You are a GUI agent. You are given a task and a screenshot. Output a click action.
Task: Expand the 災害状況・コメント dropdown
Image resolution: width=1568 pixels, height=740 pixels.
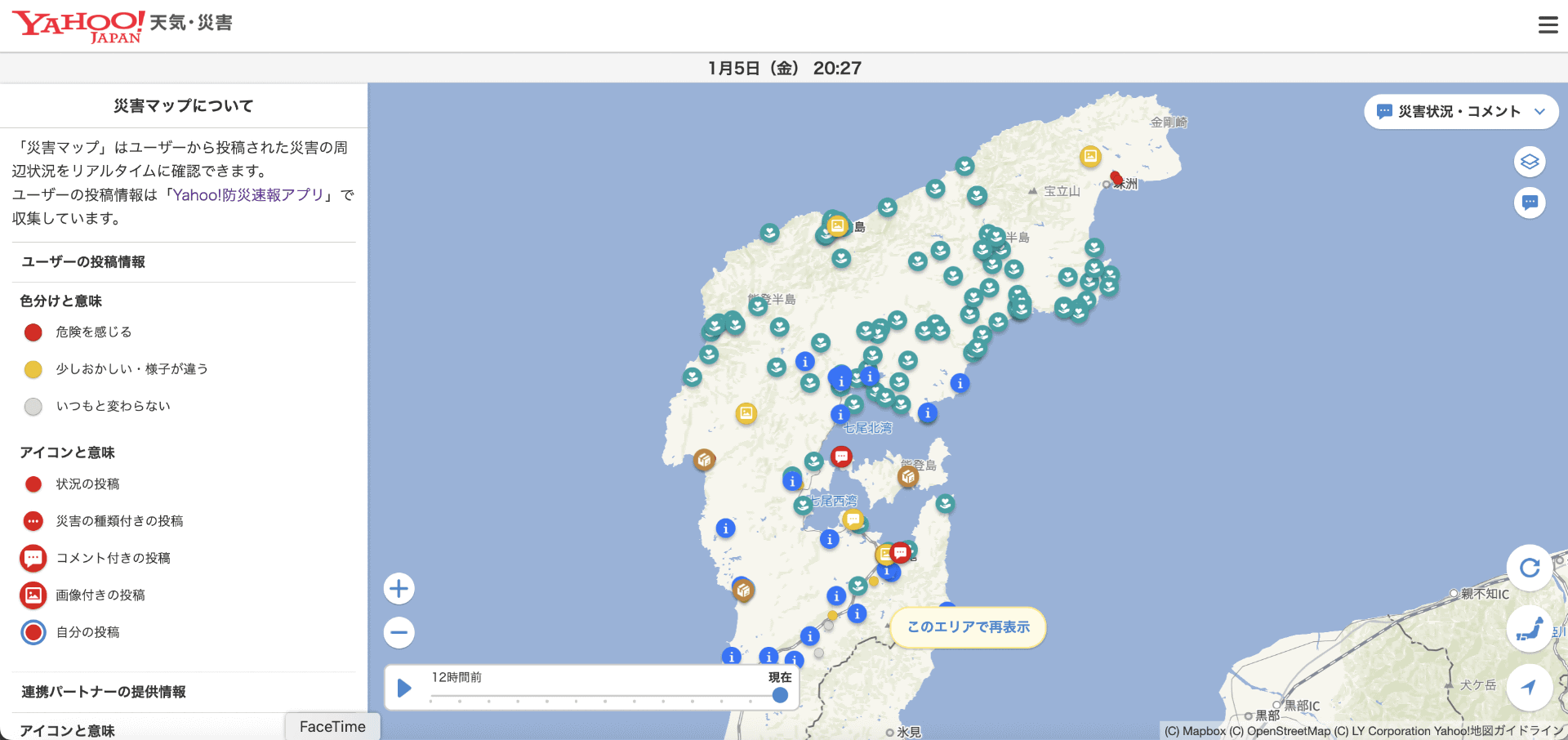pos(1461,112)
